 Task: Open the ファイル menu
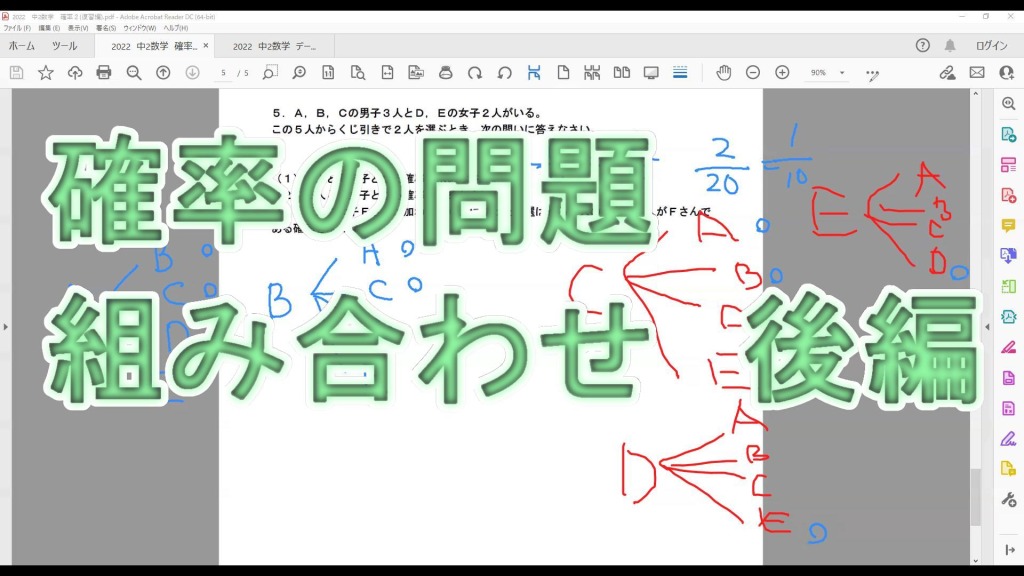pyautogui.click(x=18, y=28)
